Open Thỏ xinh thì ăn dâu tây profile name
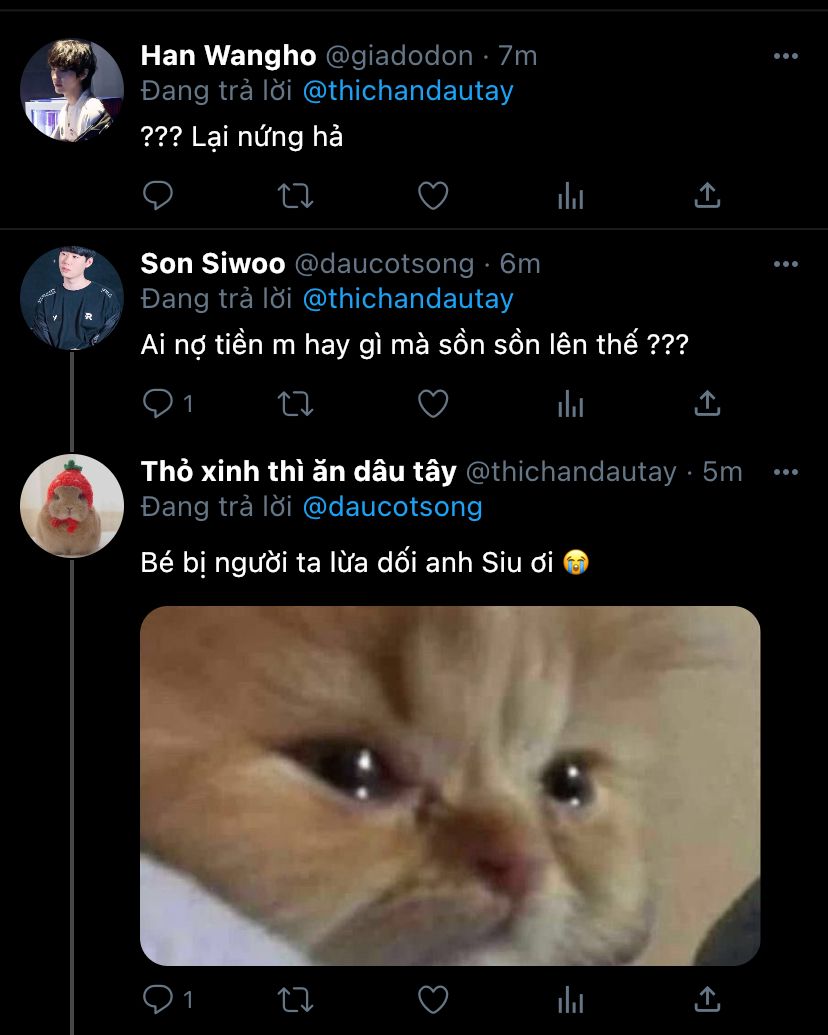Viewport: 828px width, 1035px height. coord(299,472)
